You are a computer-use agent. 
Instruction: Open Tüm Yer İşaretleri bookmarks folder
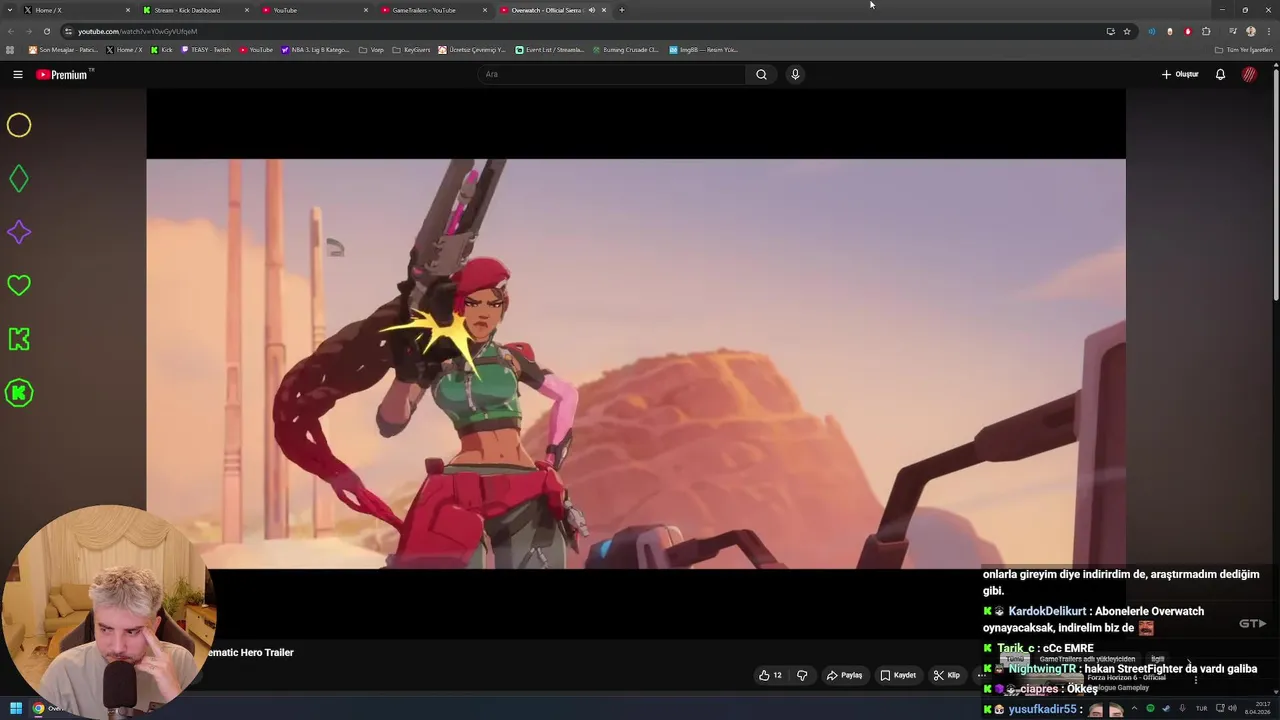click(x=1244, y=49)
